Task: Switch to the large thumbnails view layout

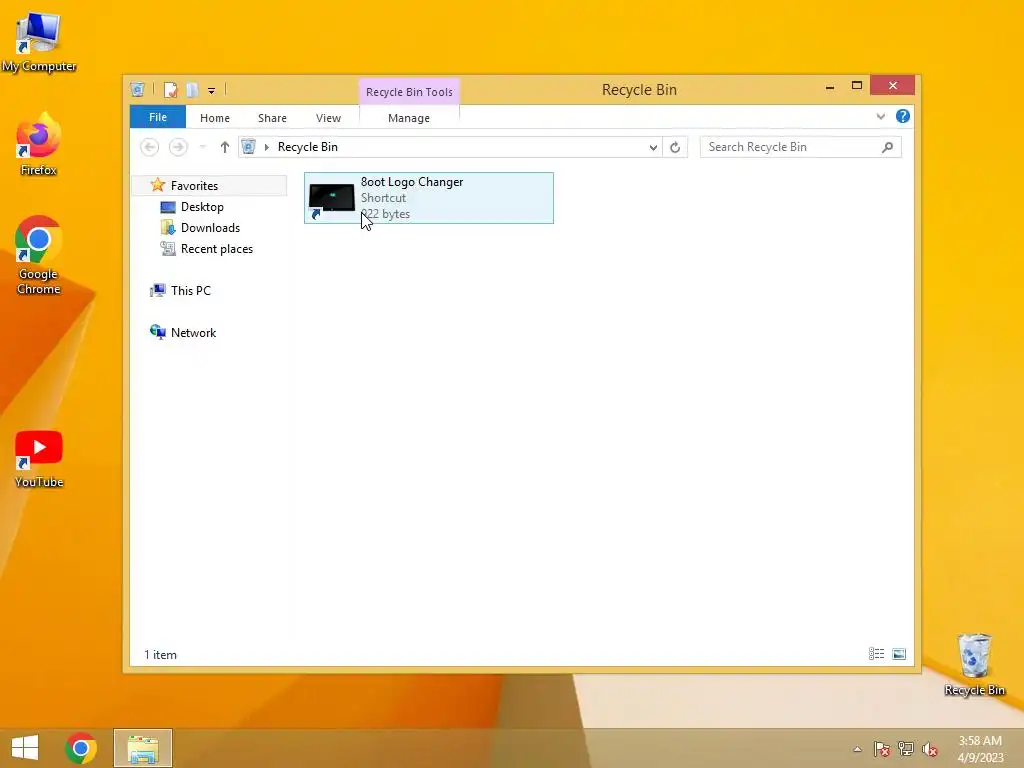Action: 899,654
